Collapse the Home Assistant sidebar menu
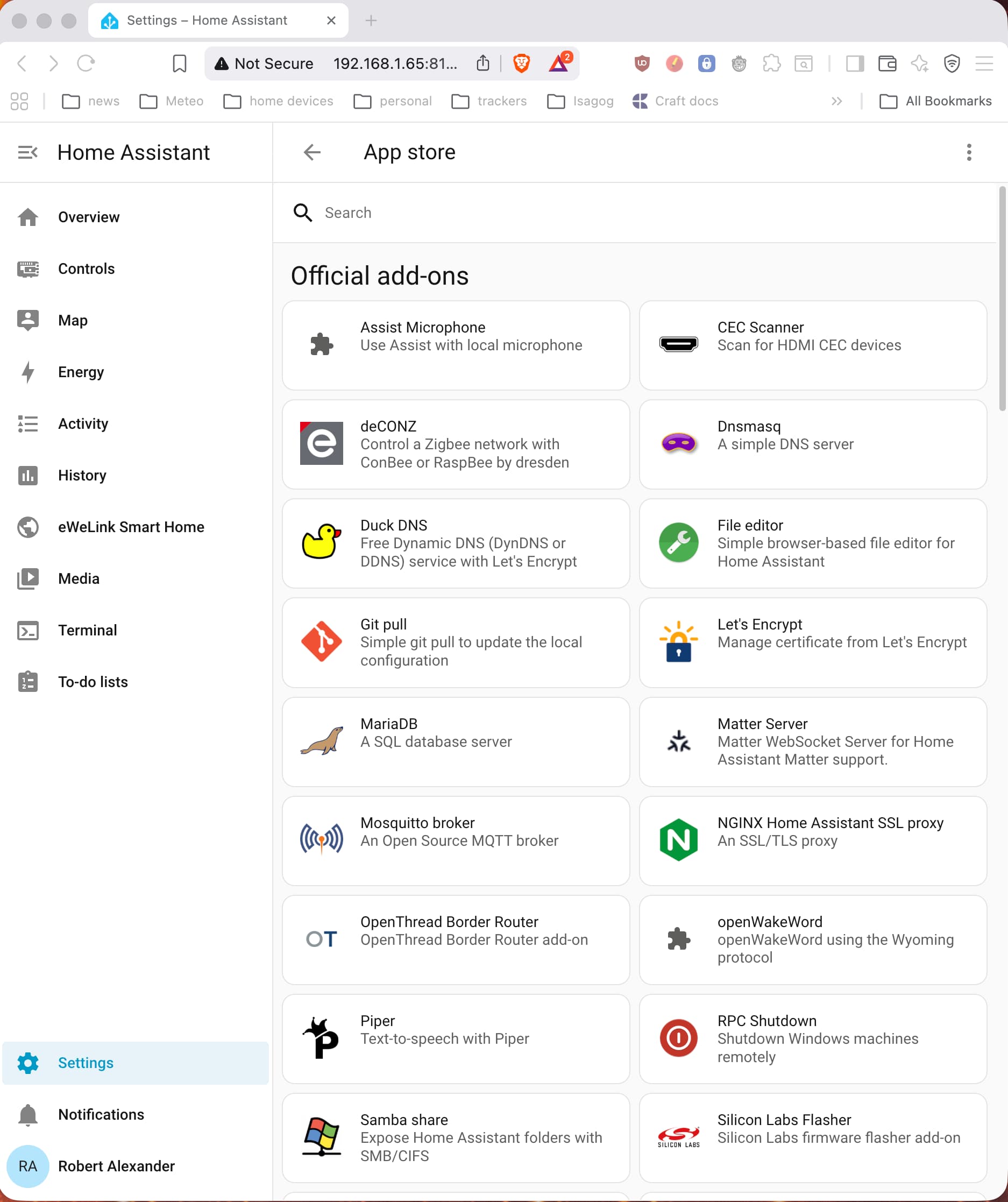The width and height of the screenshot is (1008, 1202). pos(27,152)
